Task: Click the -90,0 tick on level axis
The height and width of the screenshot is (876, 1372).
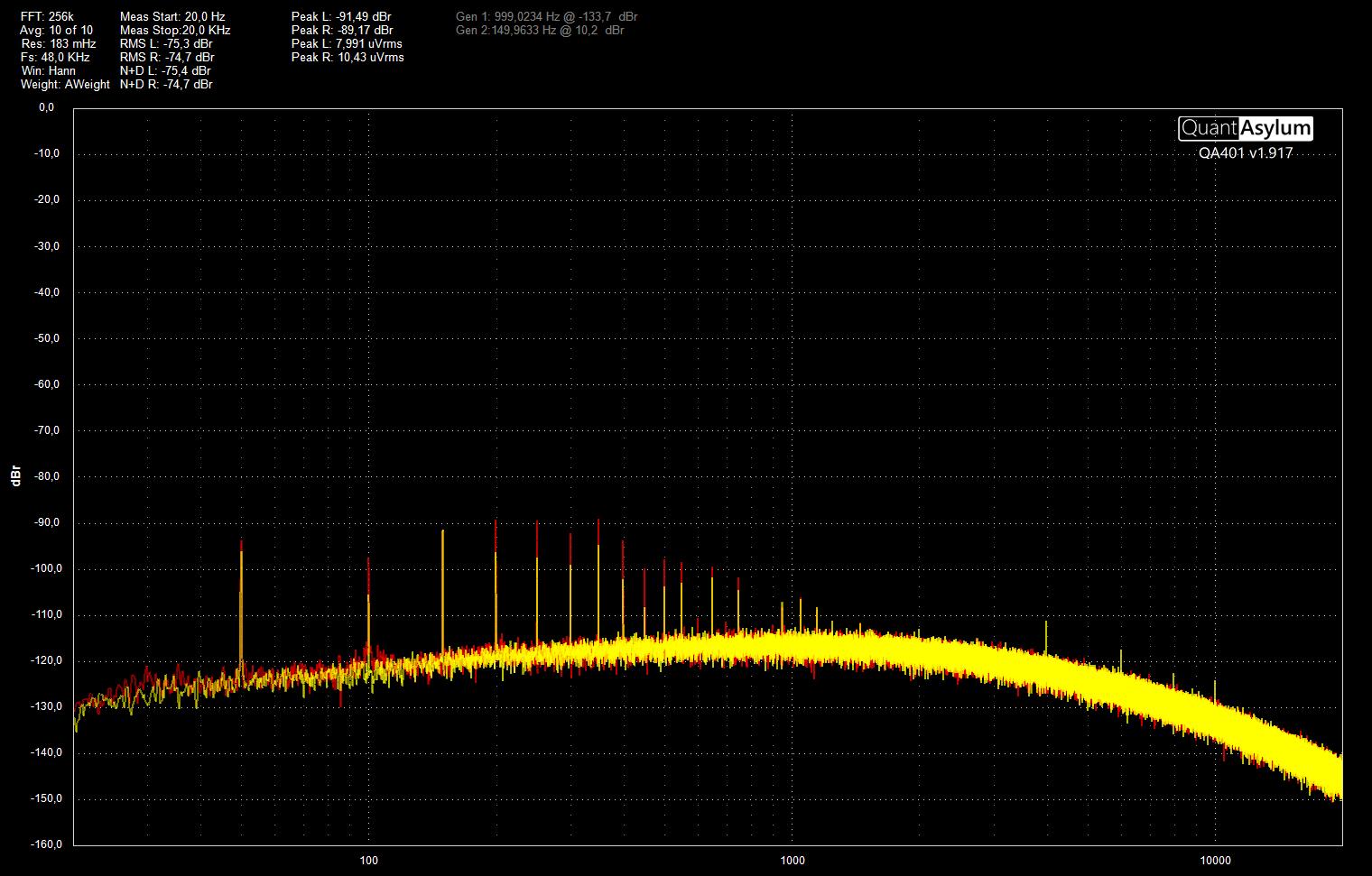Action: 46,522
